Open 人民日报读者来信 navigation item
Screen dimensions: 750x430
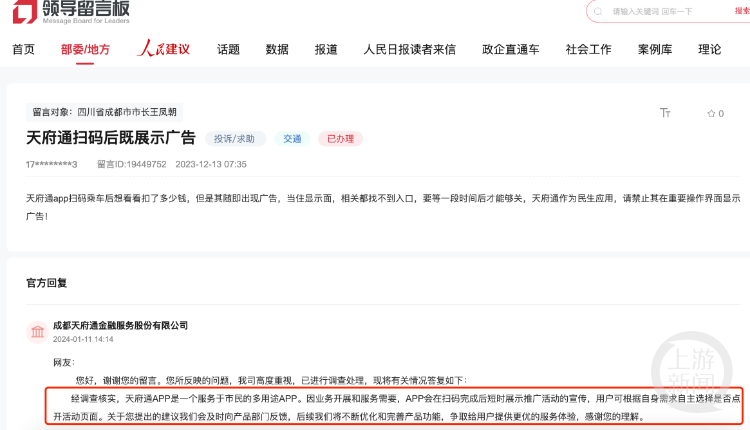(x=409, y=49)
